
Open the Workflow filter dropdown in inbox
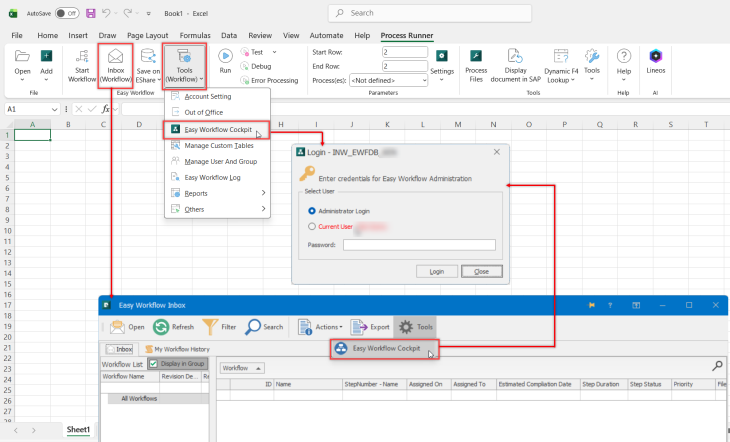tap(242, 368)
